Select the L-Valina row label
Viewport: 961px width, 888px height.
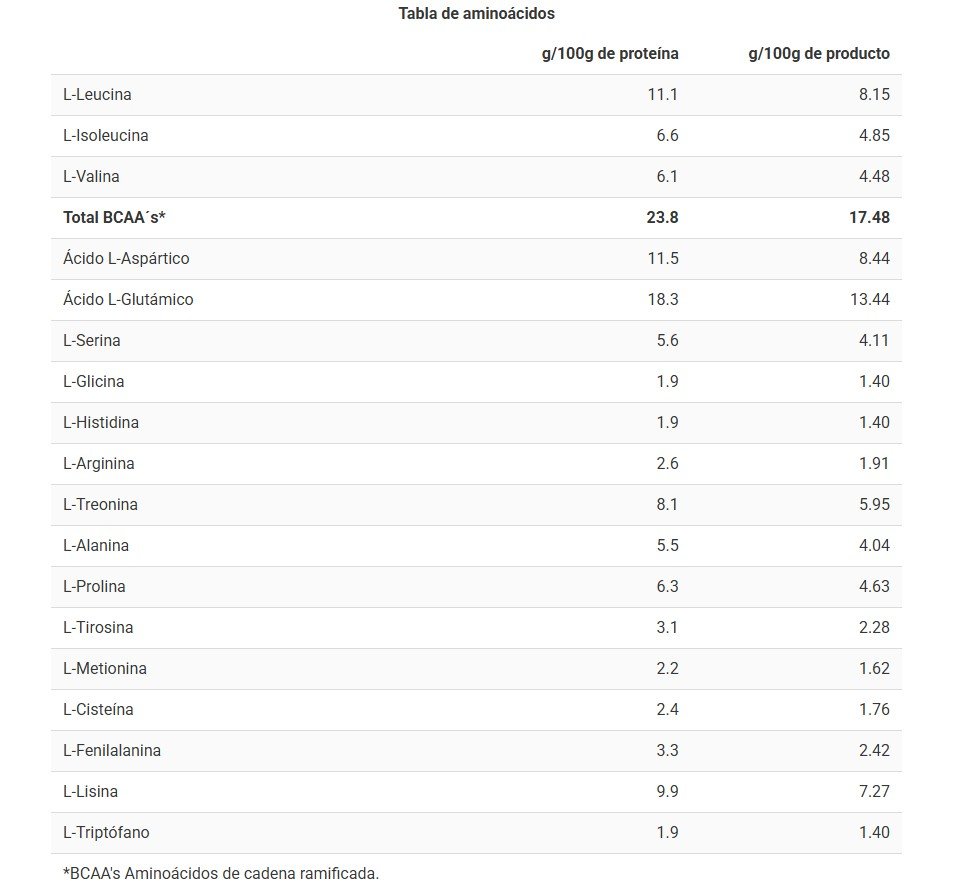tap(91, 177)
